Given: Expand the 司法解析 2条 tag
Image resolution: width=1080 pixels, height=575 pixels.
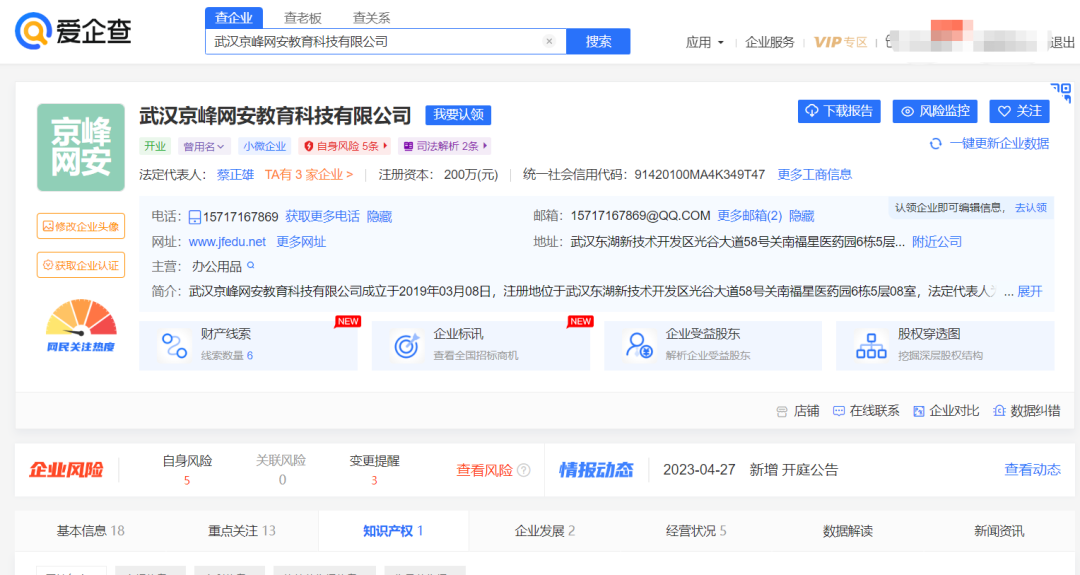Looking at the screenshot, I should [x=445, y=146].
